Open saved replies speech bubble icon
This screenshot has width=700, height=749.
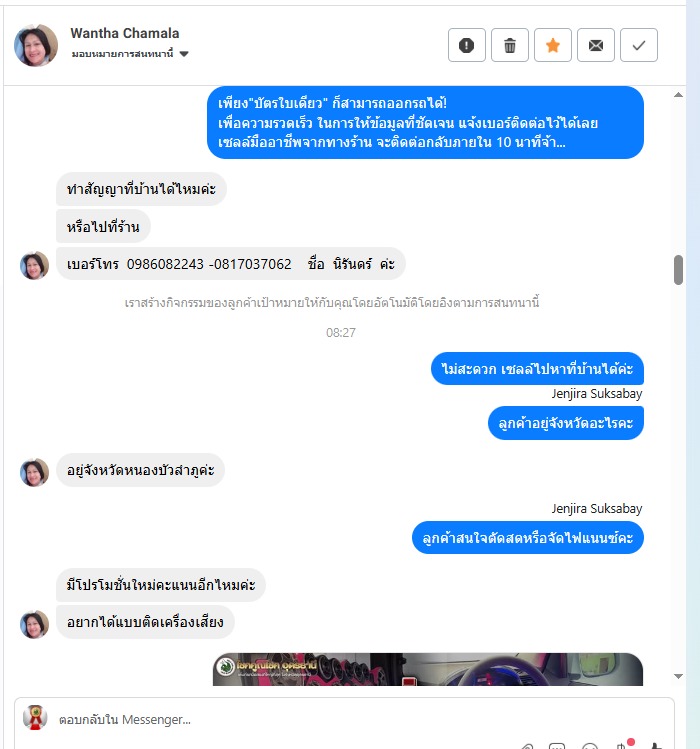tap(557, 747)
